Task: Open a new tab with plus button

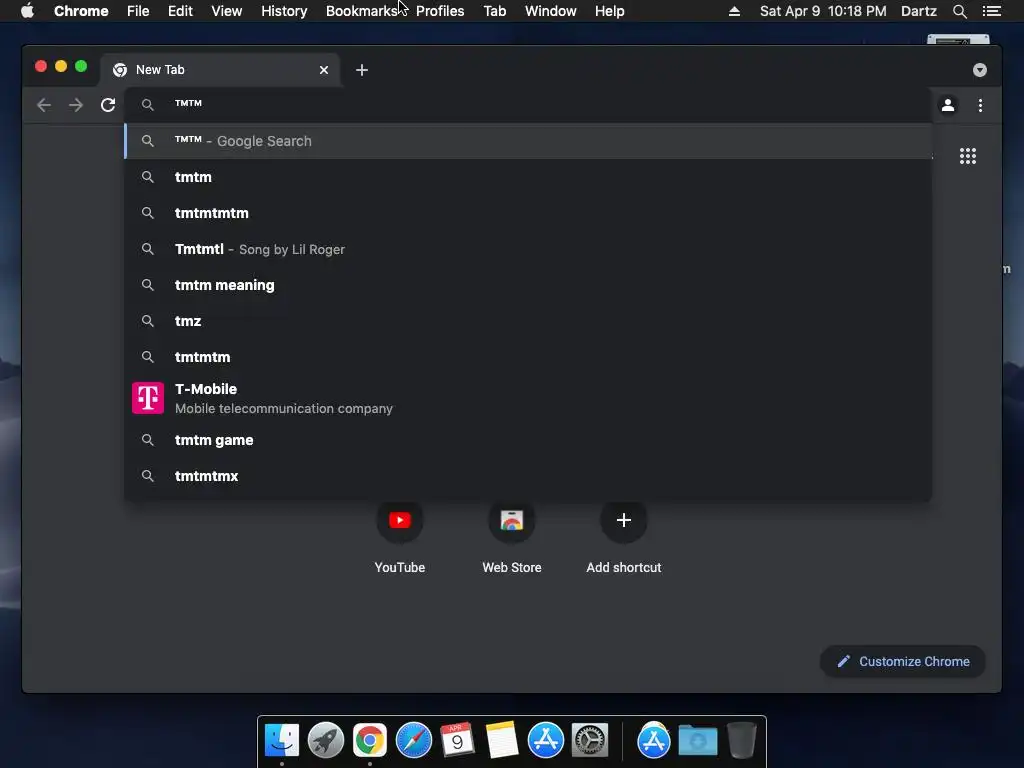Action: pos(362,70)
